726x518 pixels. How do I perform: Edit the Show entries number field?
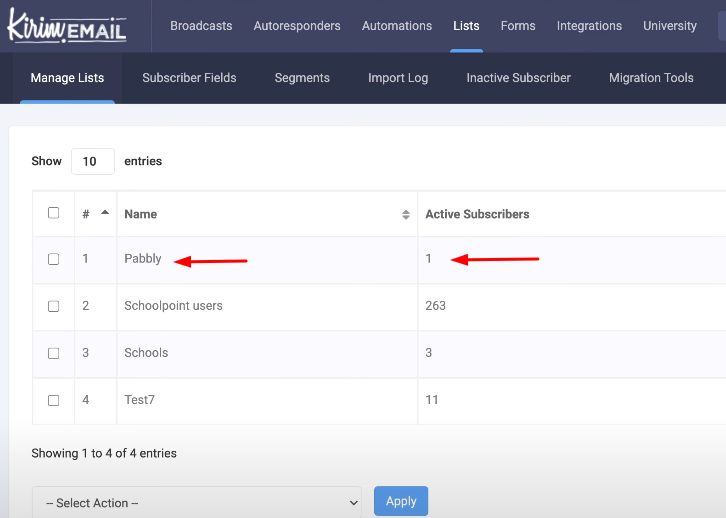tap(92, 161)
